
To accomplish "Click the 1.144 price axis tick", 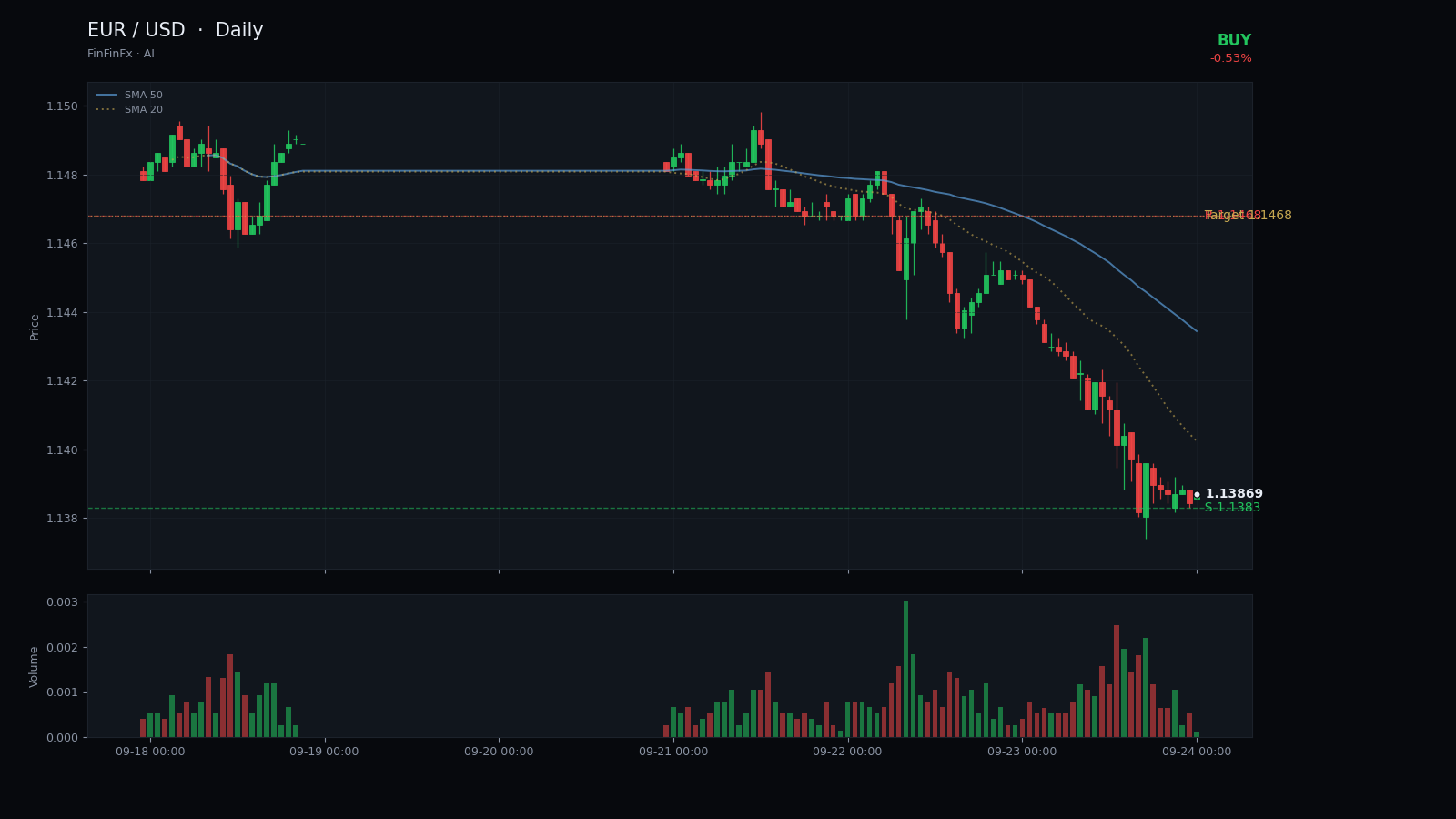I will click(62, 313).
